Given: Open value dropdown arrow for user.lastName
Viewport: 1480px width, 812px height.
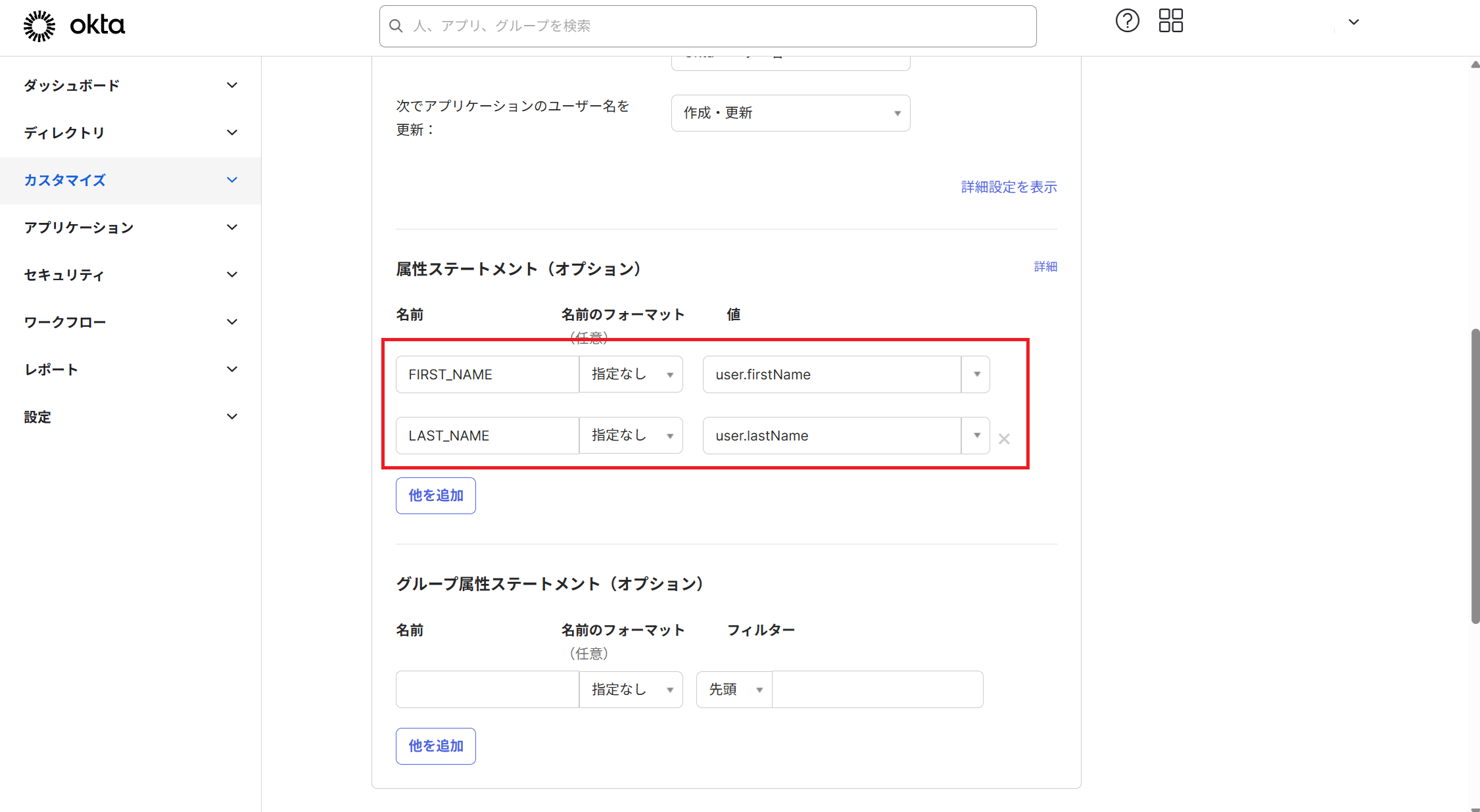Looking at the screenshot, I should coord(976,435).
